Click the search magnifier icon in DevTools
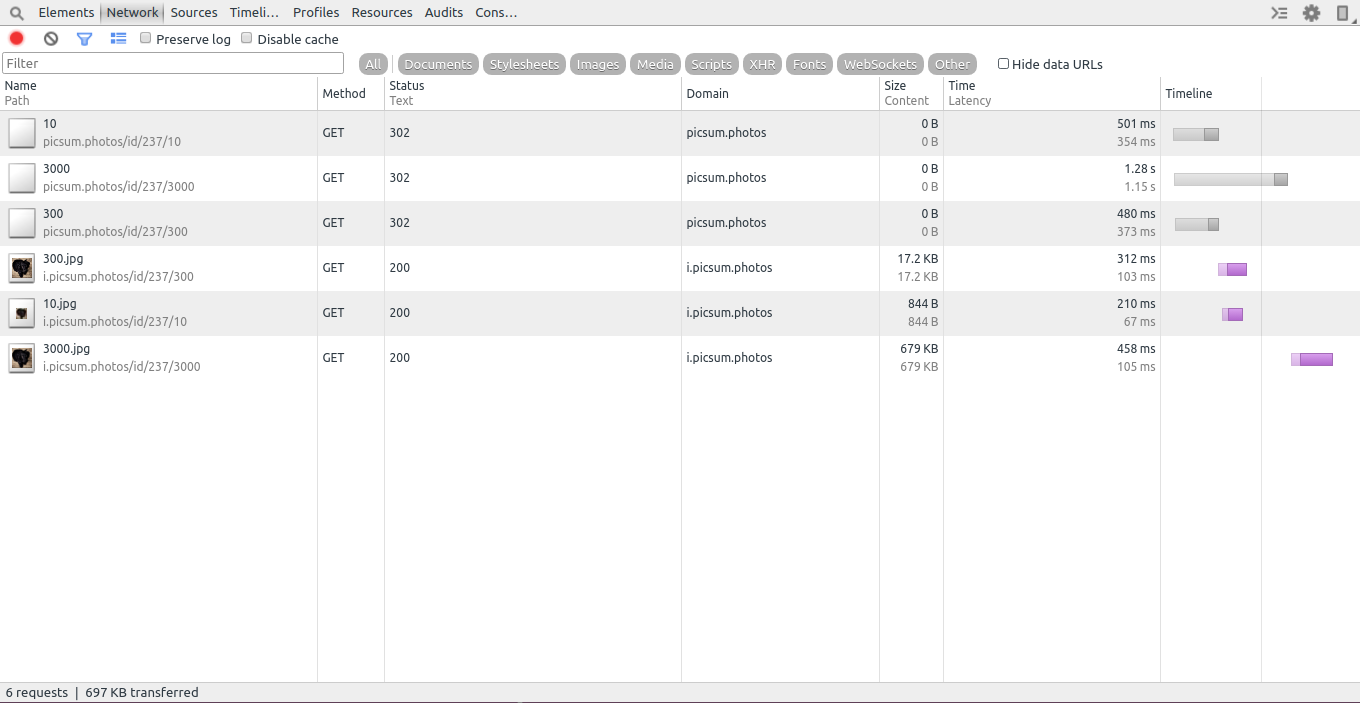 click(16, 13)
